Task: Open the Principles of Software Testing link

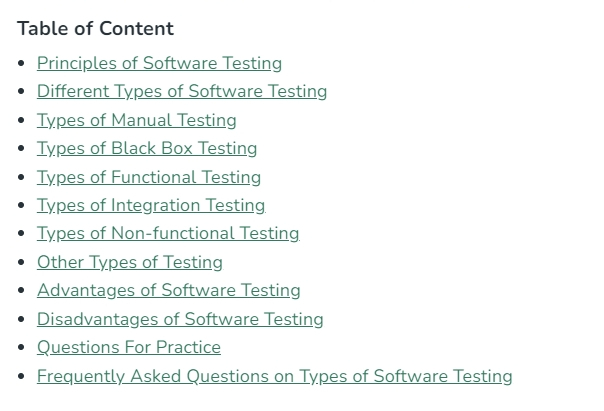Action: [x=159, y=64]
